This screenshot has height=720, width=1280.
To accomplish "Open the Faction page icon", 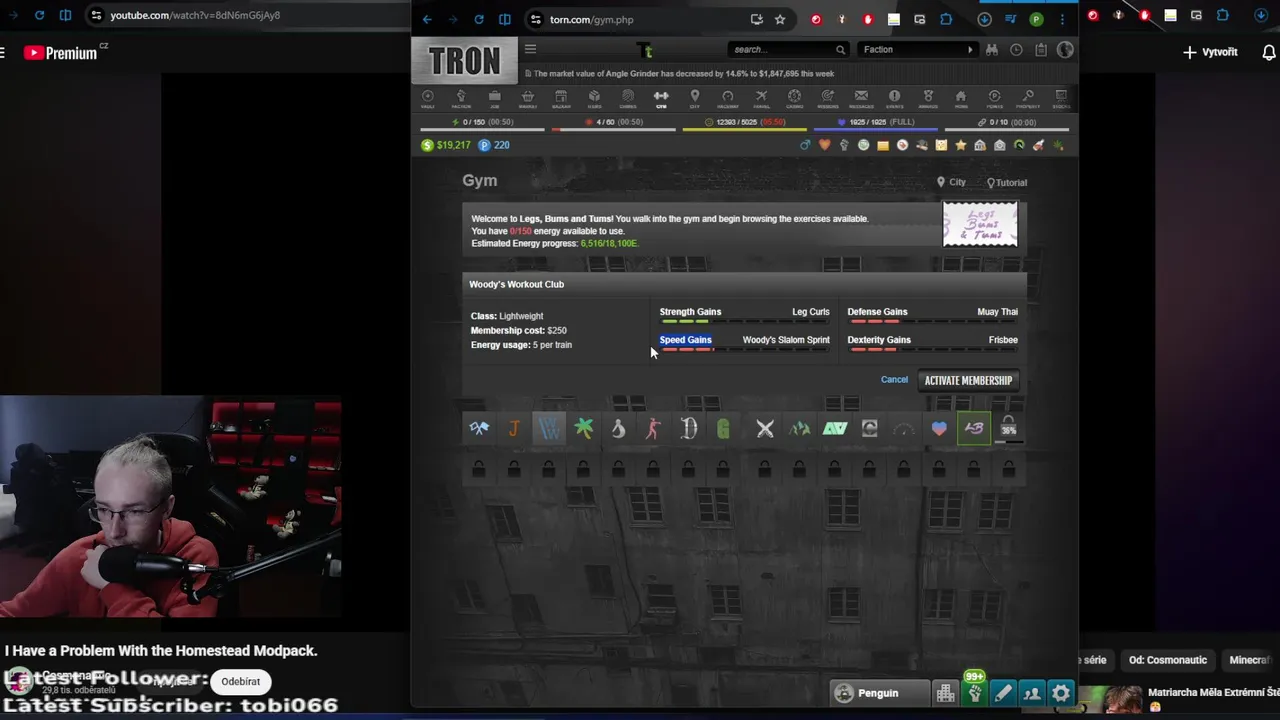I will [461, 98].
